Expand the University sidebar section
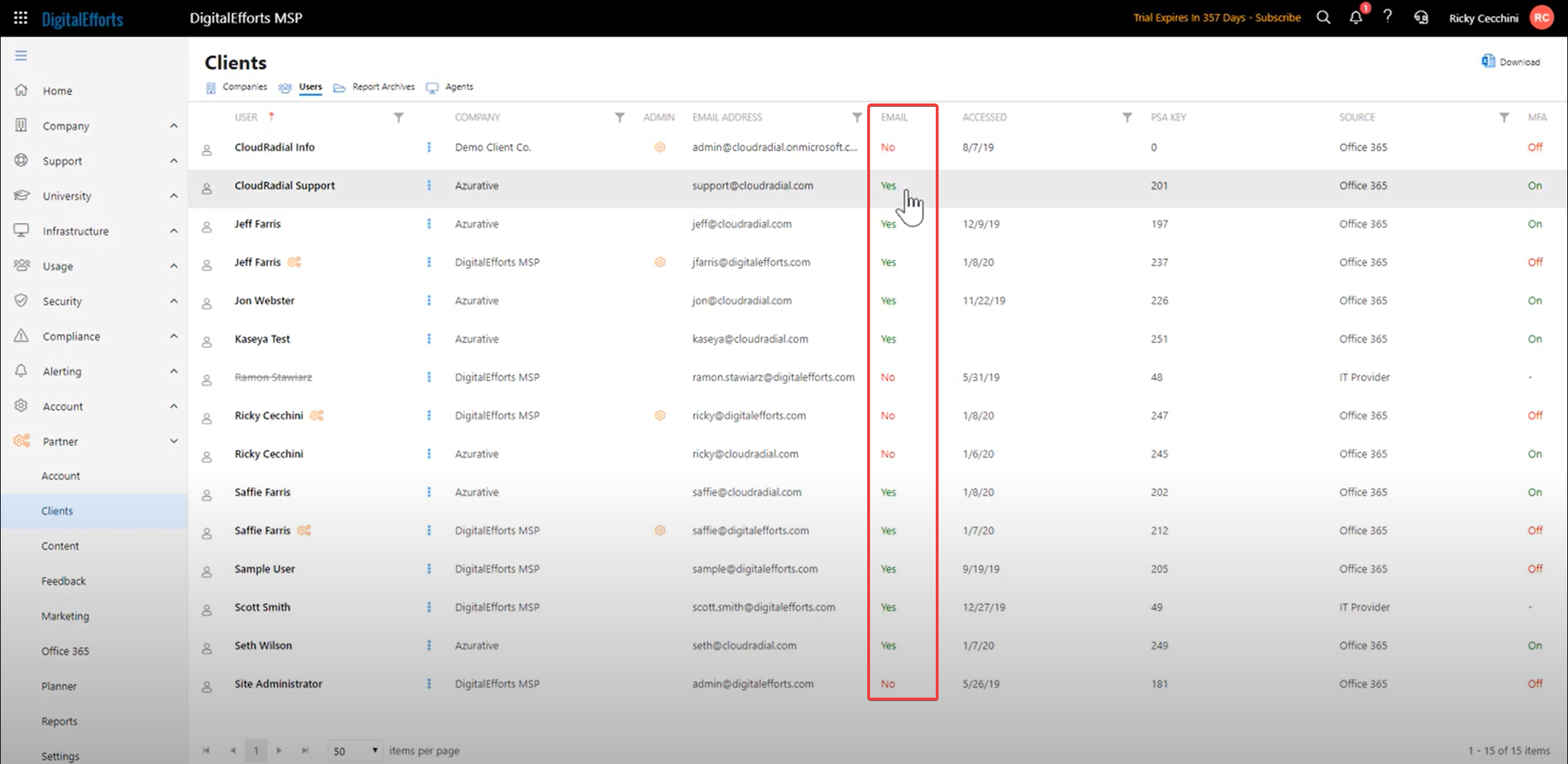This screenshot has width=1568, height=764. click(173, 196)
